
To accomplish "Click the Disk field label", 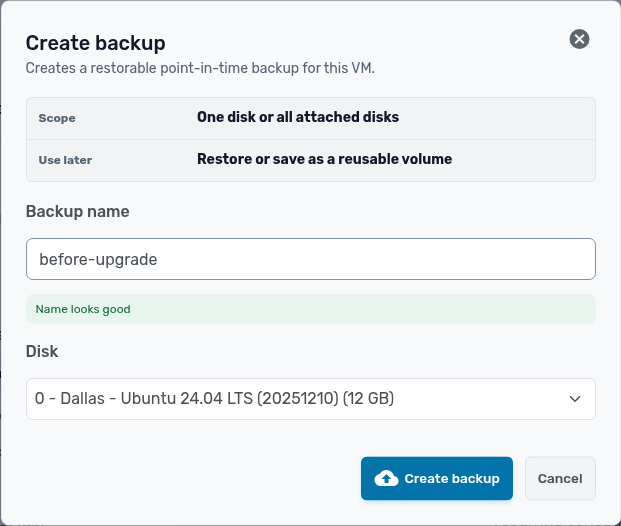I will pos(42,351).
